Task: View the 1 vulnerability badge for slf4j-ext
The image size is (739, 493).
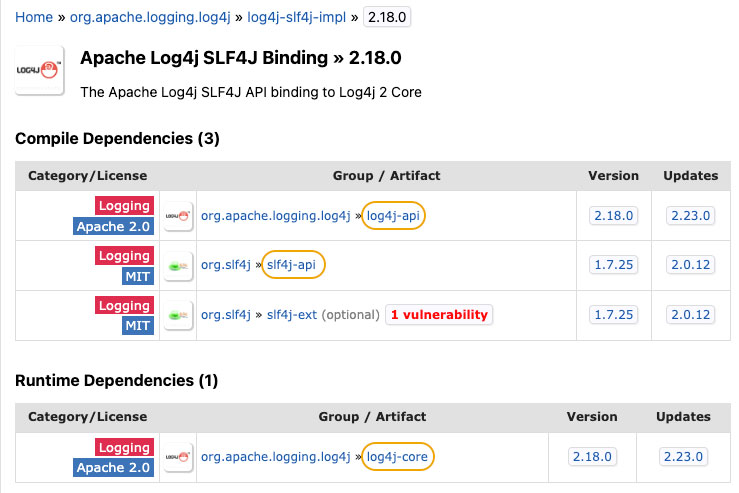Action: pos(439,315)
